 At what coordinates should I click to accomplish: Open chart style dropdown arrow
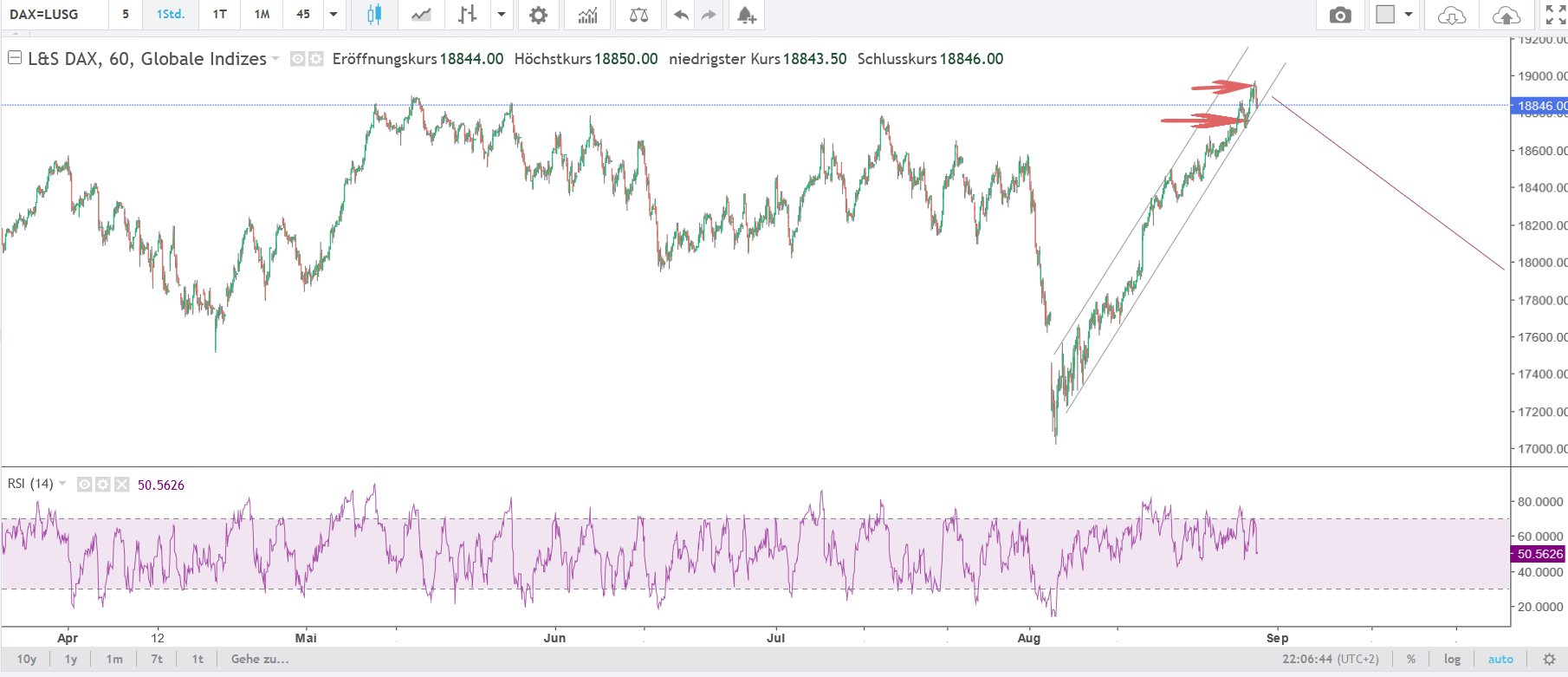(x=502, y=15)
